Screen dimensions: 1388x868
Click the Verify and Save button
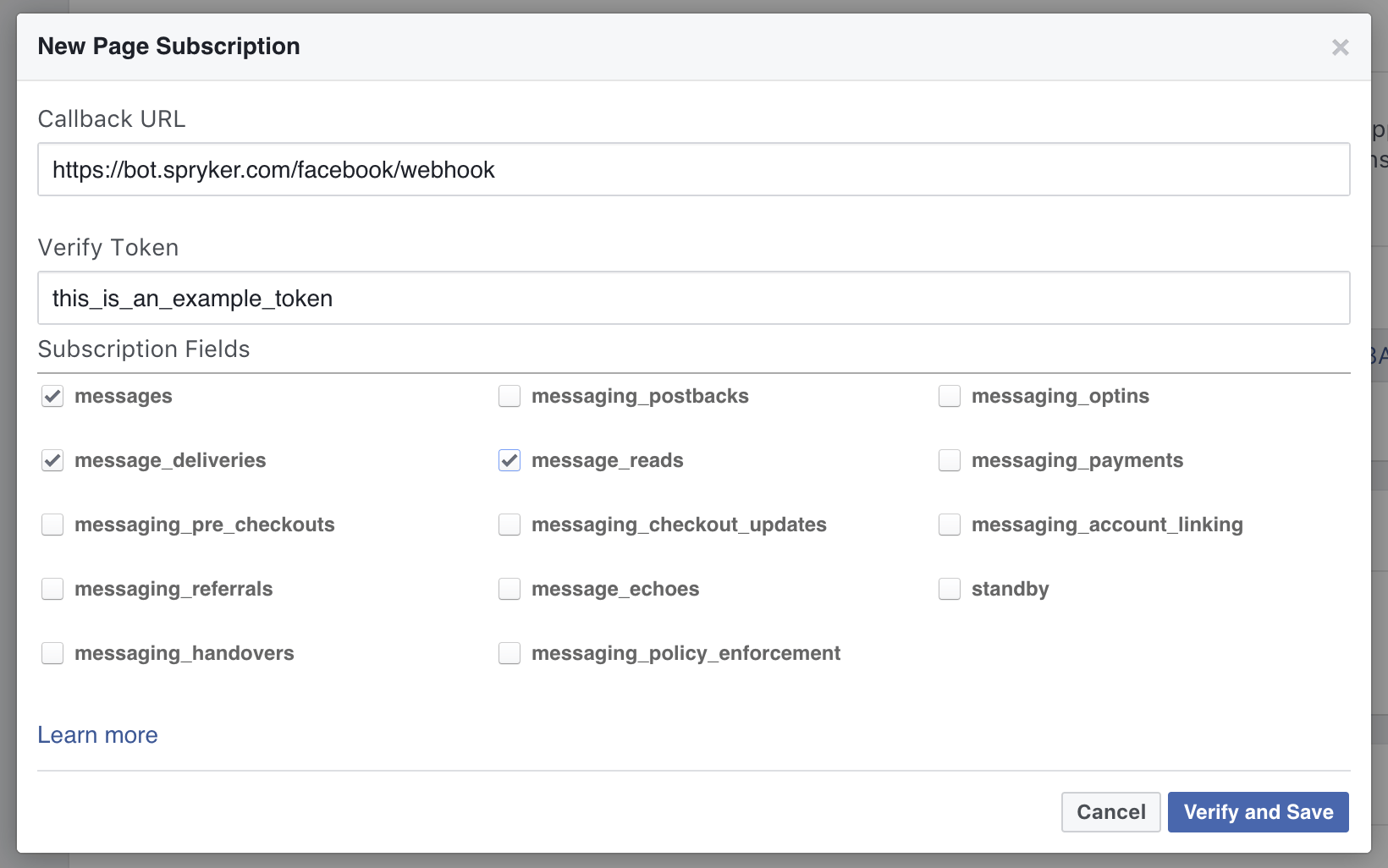click(x=1258, y=812)
